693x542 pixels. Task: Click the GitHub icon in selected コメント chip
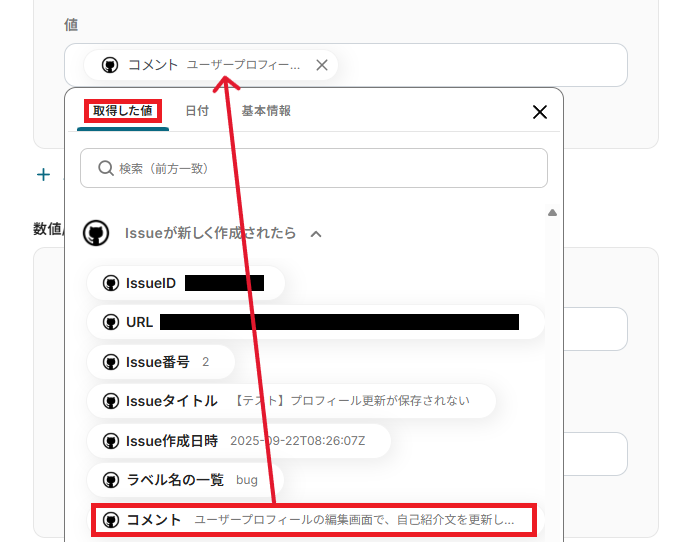click(x=110, y=65)
